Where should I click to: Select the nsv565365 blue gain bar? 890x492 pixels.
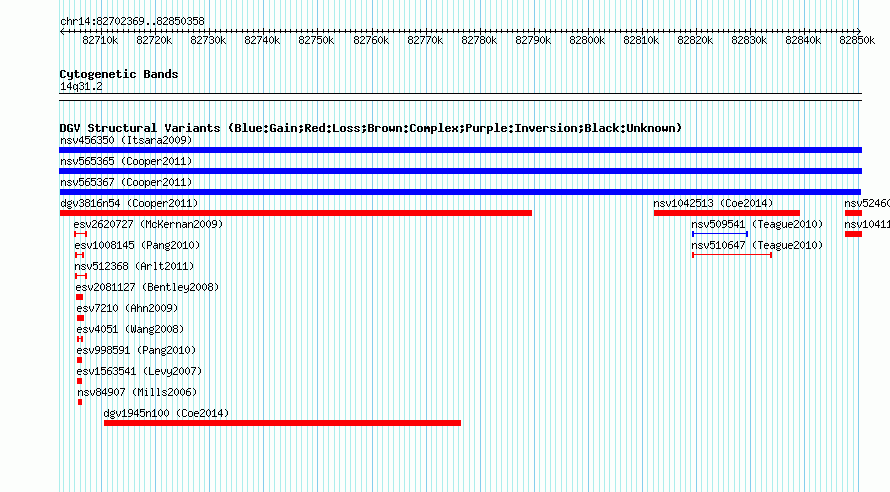click(460, 171)
